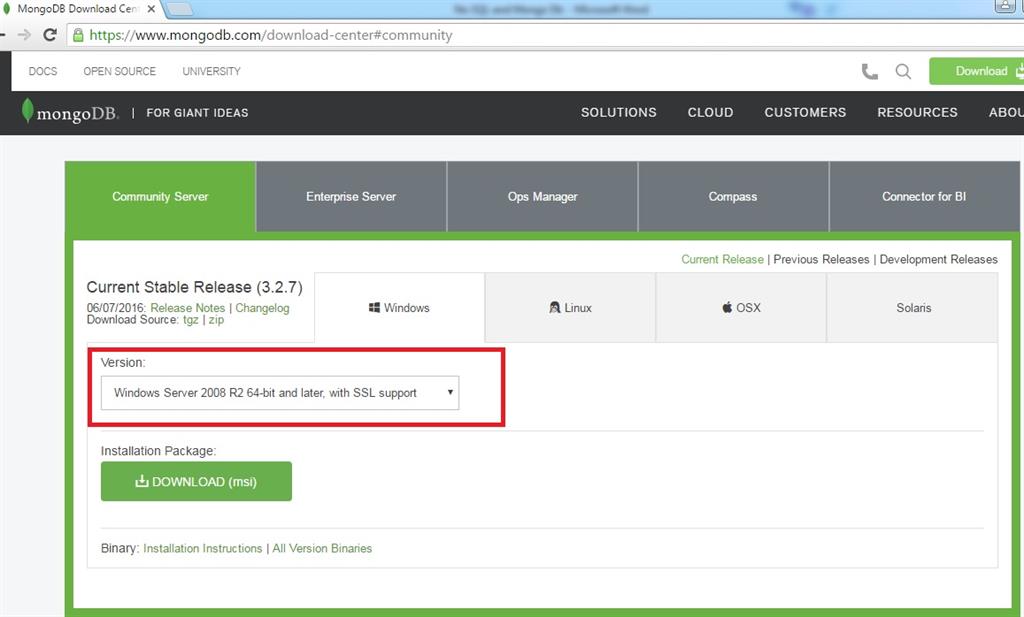Image resolution: width=1024 pixels, height=617 pixels.
Task: Click the Development Releases link
Action: coord(938,259)
